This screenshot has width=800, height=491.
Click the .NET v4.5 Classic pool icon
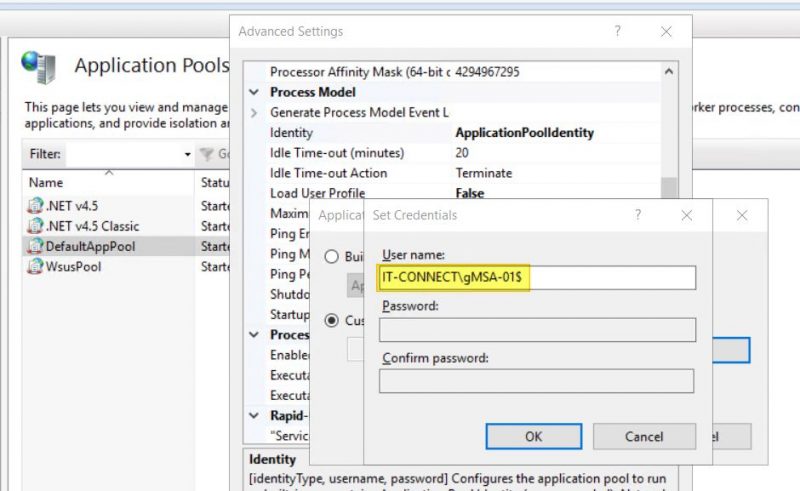point(36,226)
